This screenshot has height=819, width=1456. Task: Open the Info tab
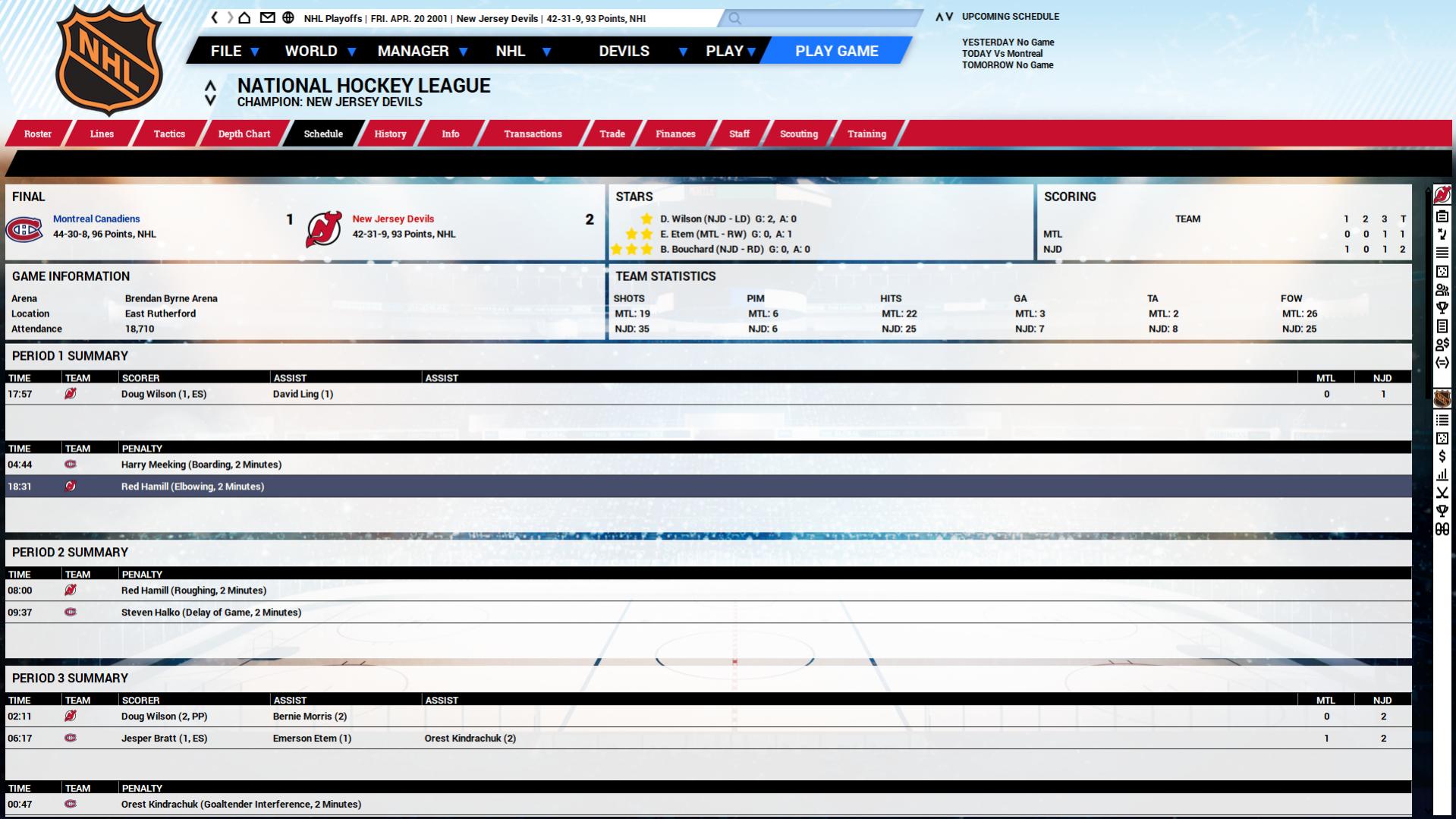[451, 134]
